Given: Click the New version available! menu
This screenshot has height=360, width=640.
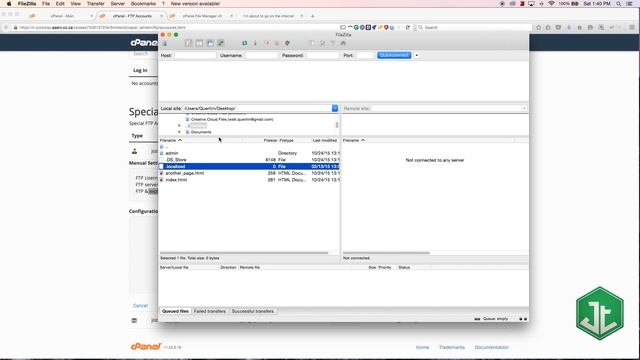Looking at the screenshot, I should (195, 4).
